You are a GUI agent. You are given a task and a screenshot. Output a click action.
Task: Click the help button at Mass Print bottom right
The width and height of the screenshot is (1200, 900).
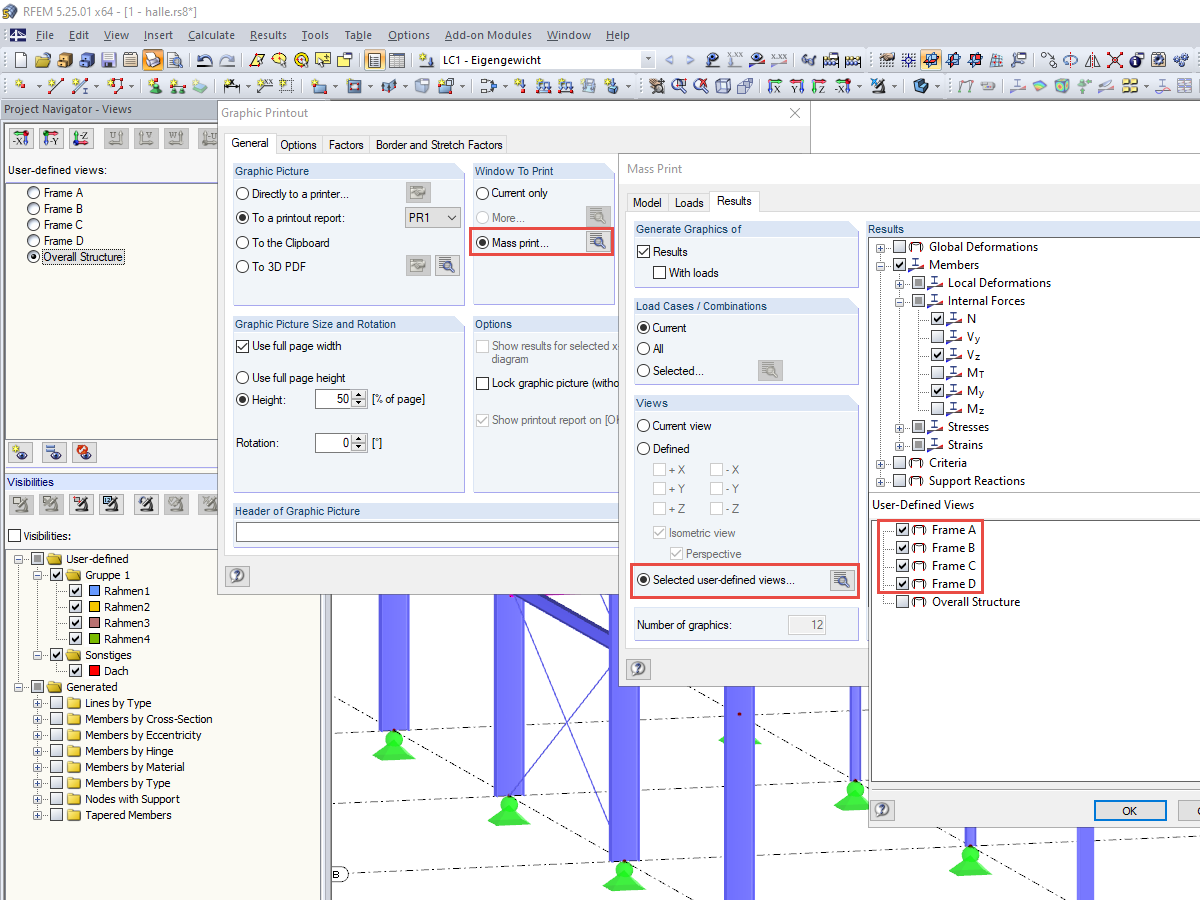(x=882, y=810)
